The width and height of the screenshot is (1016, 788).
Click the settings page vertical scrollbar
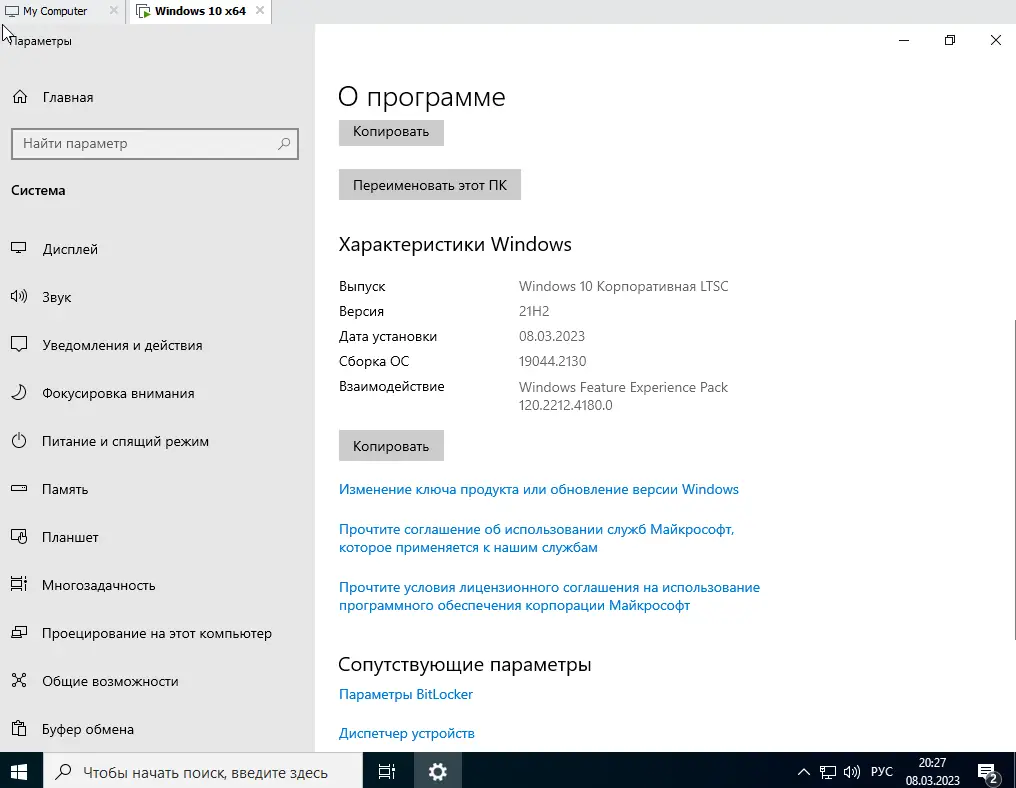click(1013, 480)
